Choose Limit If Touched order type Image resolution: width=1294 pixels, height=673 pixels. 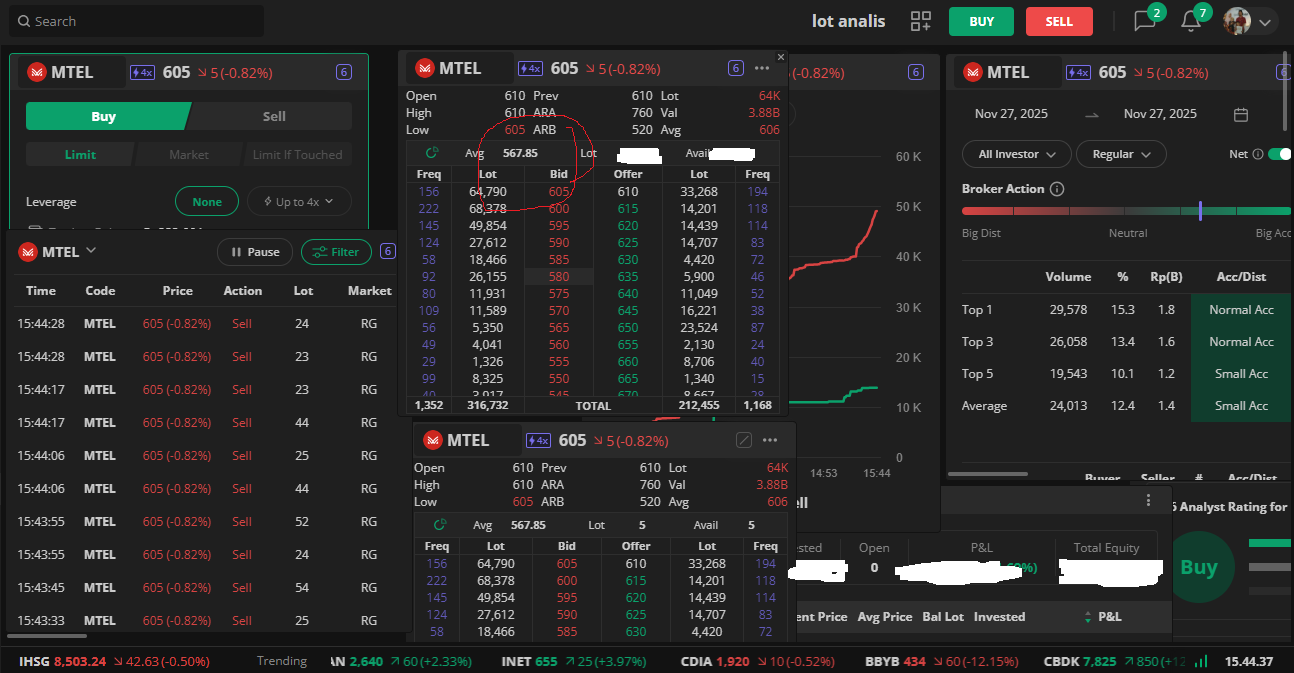click(x=297, y=155)
